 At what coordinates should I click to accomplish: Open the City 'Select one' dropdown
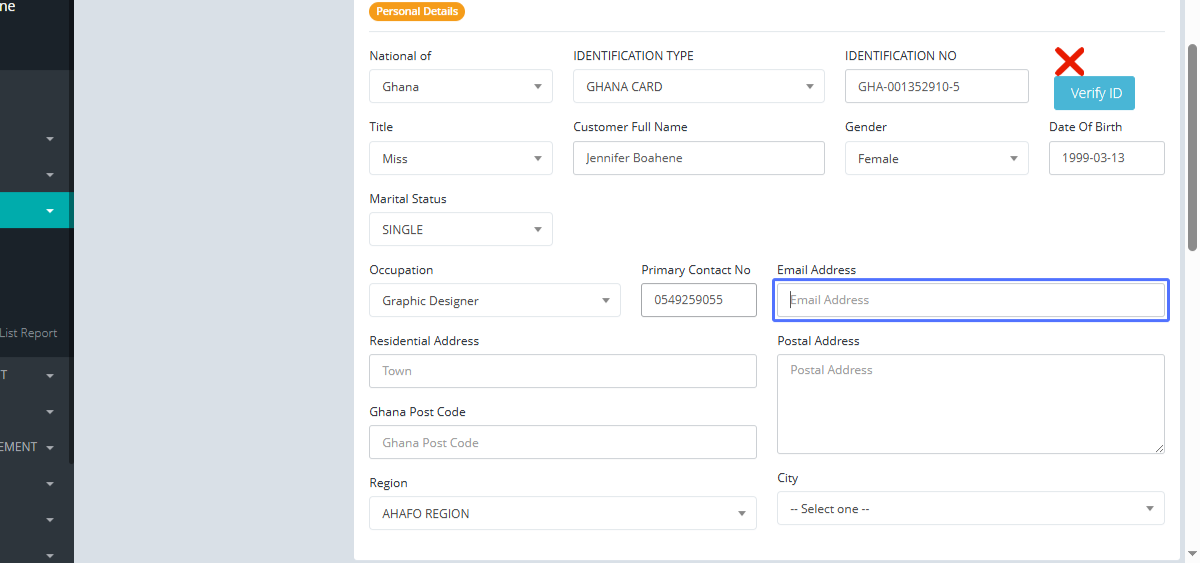[970, 508]
